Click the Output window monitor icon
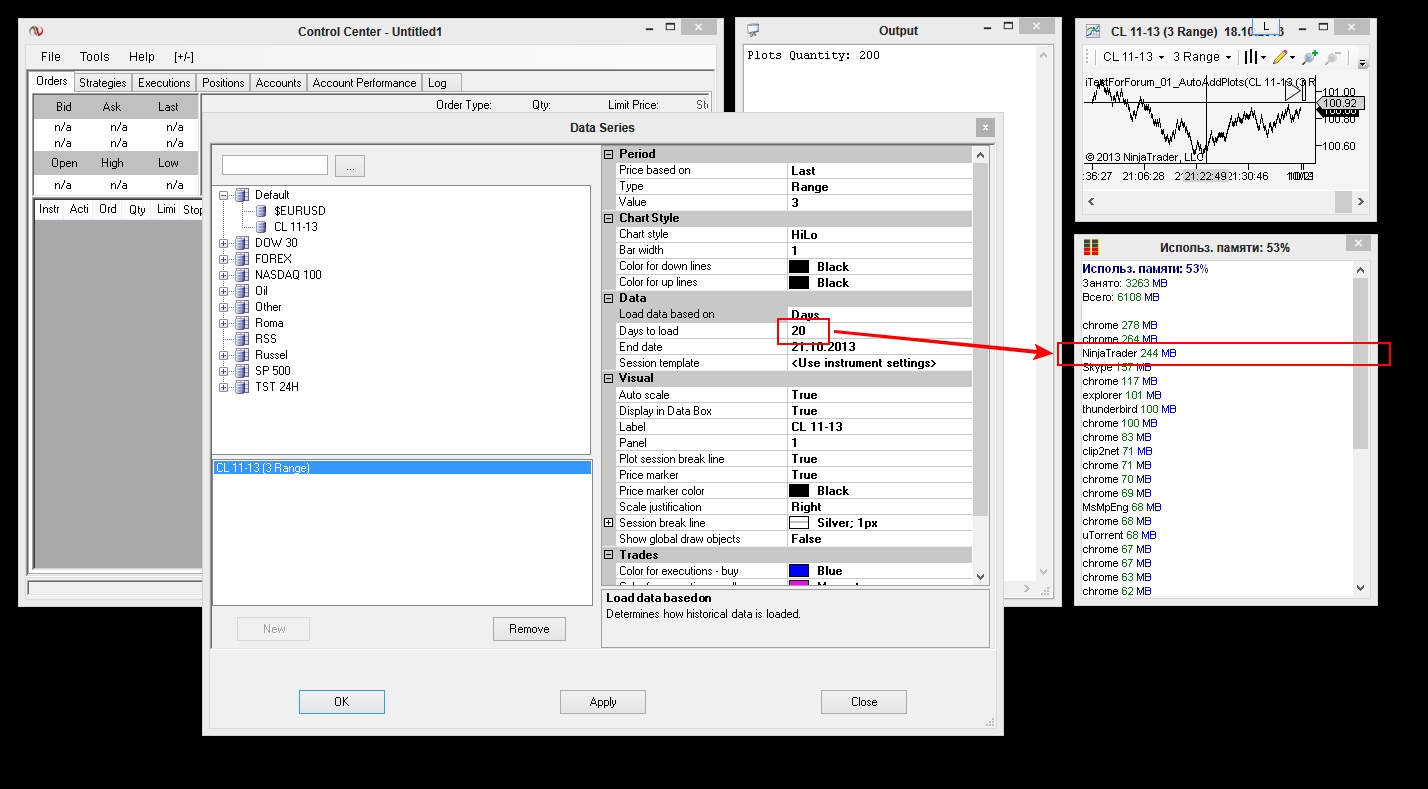 coord(754,30)
